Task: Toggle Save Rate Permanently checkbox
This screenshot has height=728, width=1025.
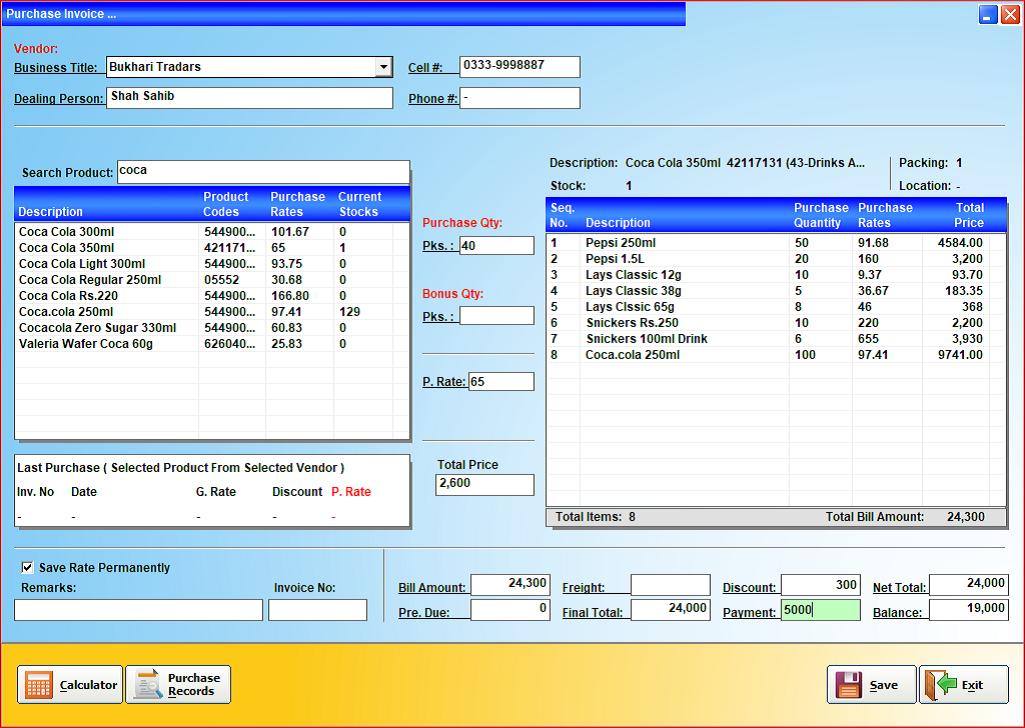Action: tap(27, 567)
